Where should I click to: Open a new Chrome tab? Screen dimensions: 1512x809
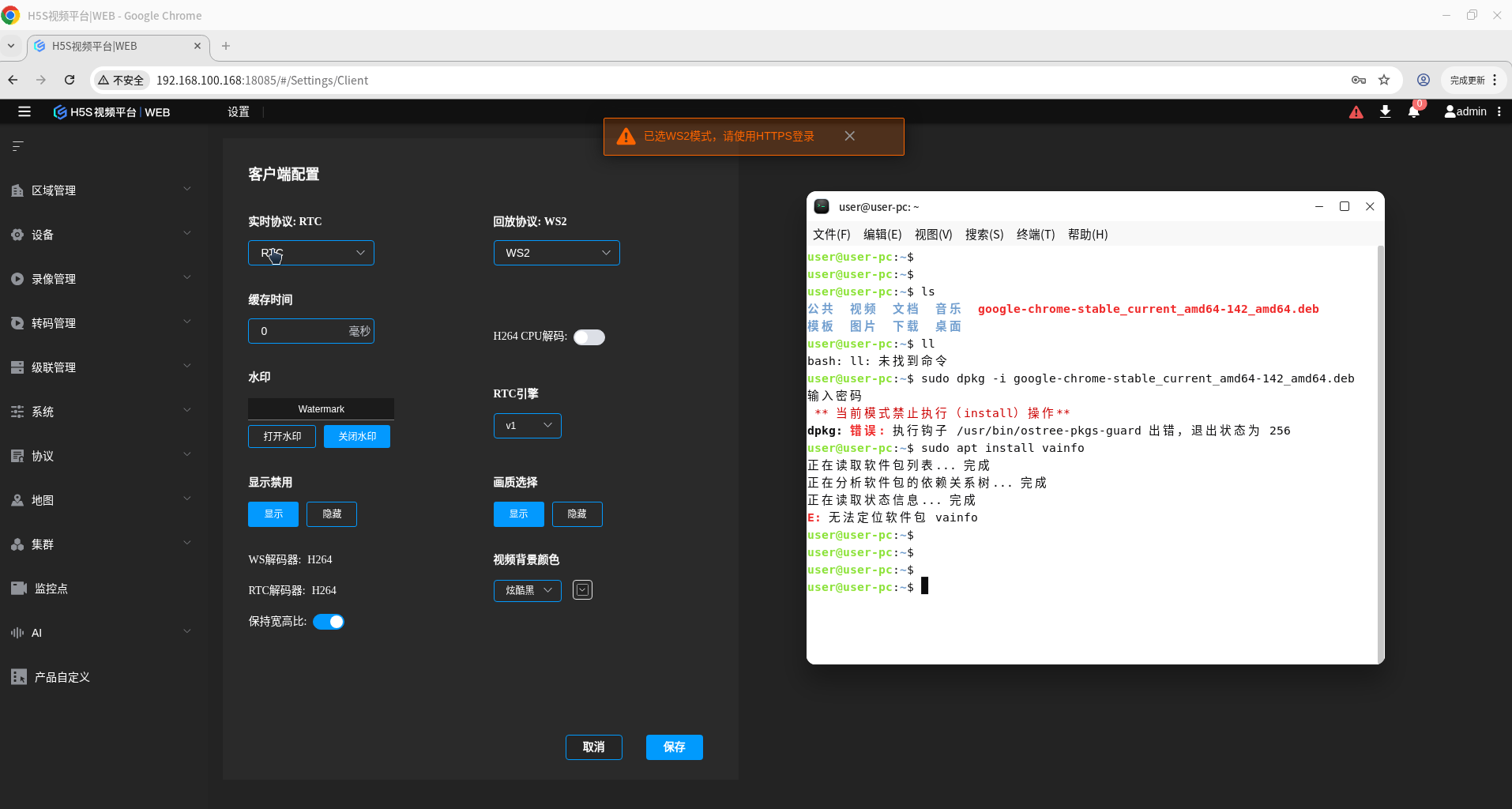pyautogui.click(x=226, y=46)
